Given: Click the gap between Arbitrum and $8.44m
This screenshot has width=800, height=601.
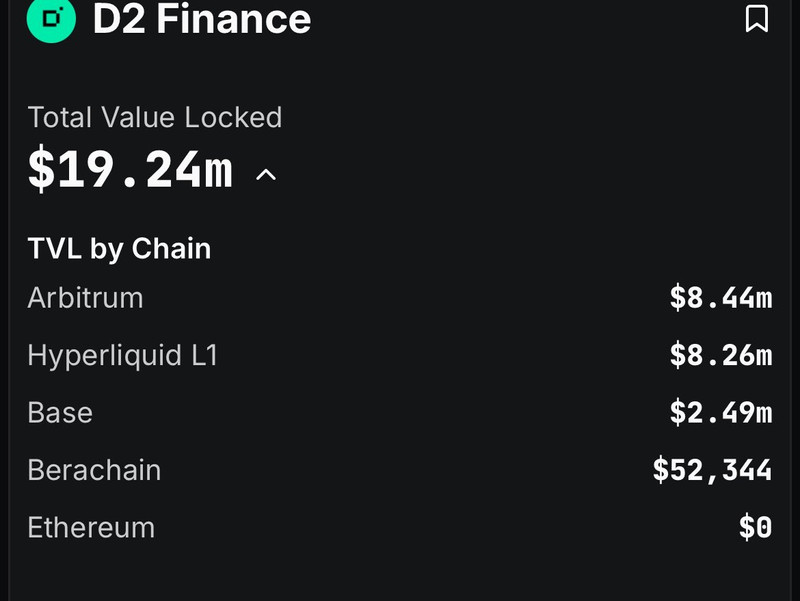Looking at the screenshot, I should (400, 298).
